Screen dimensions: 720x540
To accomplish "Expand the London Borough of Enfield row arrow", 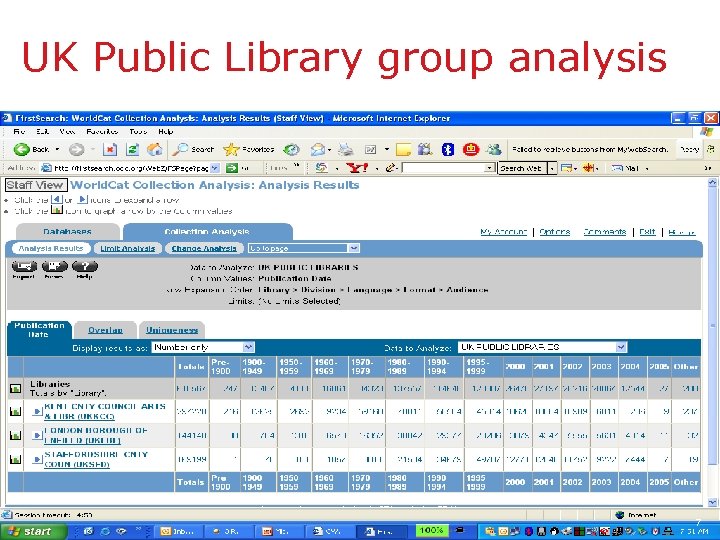I will 37,435.
